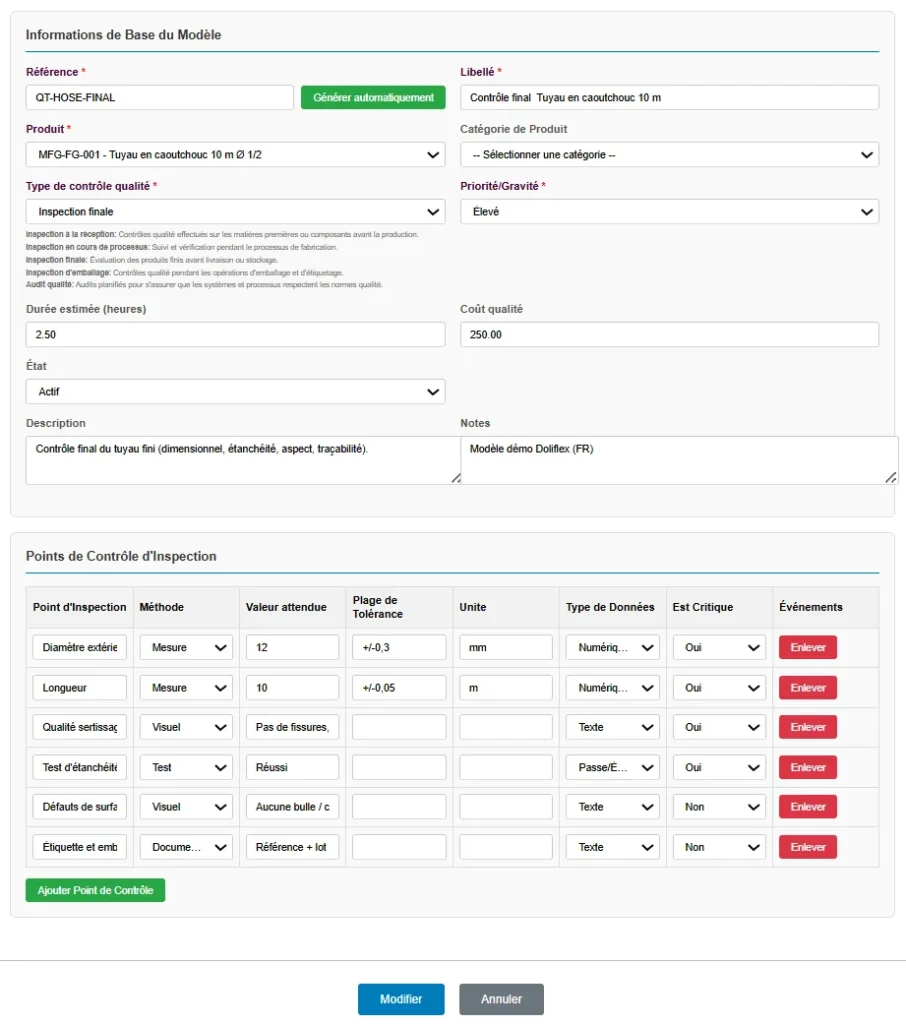Click the Générer automatiquement button
Image resolution: width=906 pixels, height=1024 pixels.
[x=372, y=97]
